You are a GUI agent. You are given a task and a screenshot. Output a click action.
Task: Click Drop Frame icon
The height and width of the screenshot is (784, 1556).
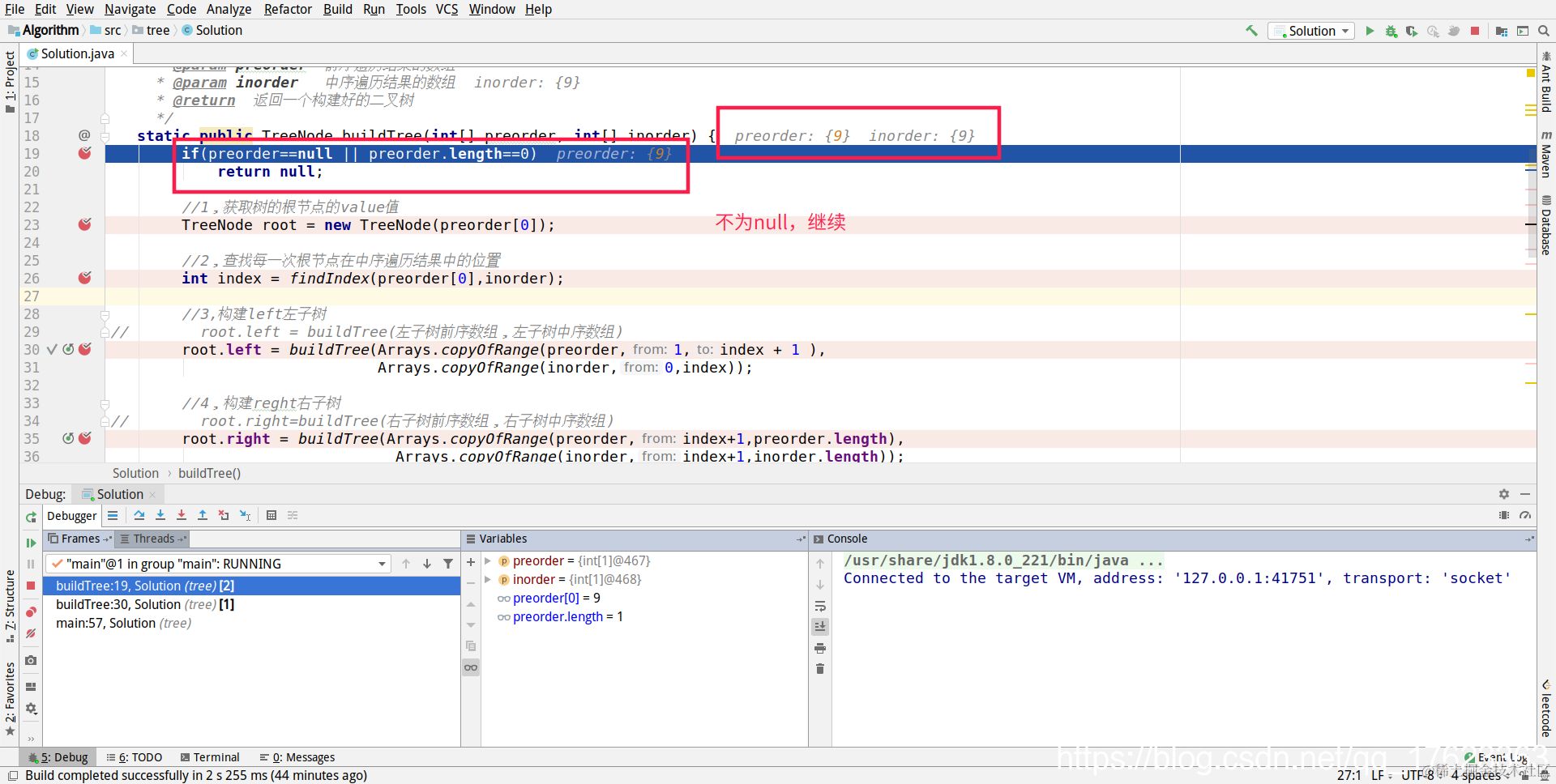point(224,515)
